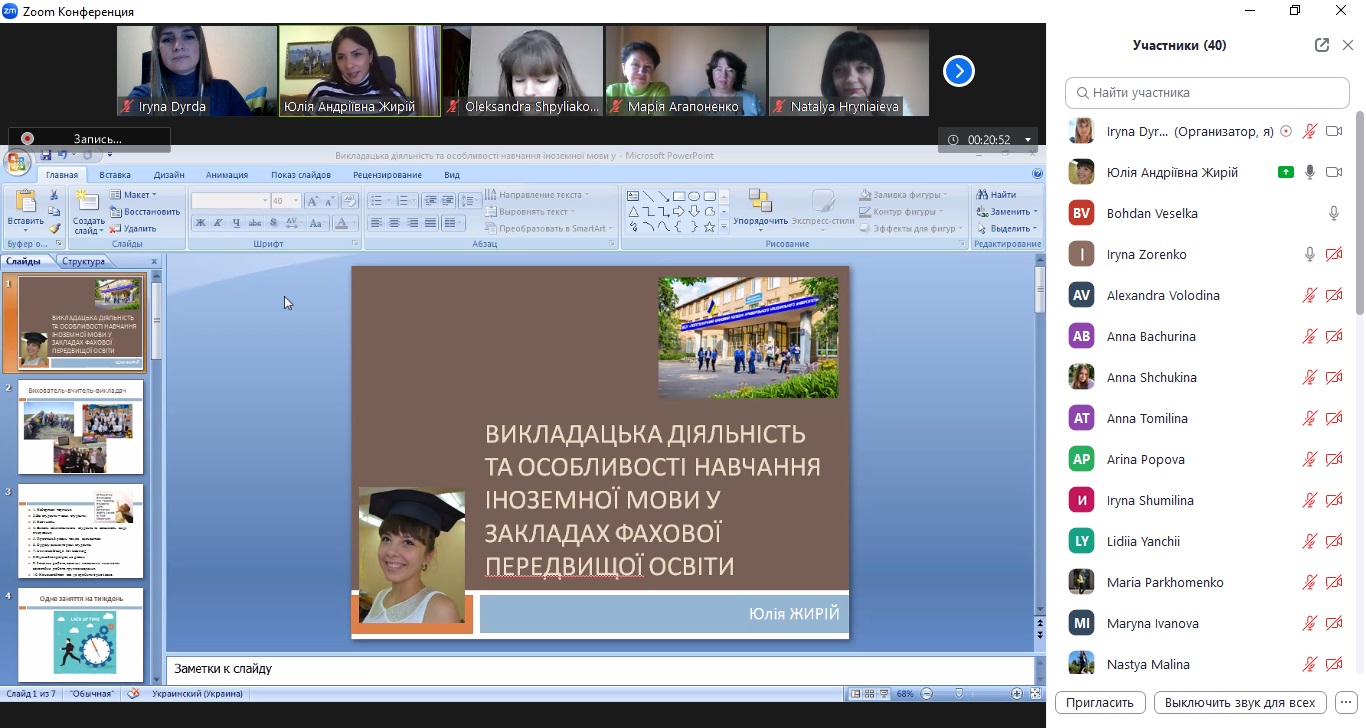The image size is (1366, 728).
Task: Toggle Юлія Андріївна Жирій's microphone in list
Action: [x=1309, y=172]
